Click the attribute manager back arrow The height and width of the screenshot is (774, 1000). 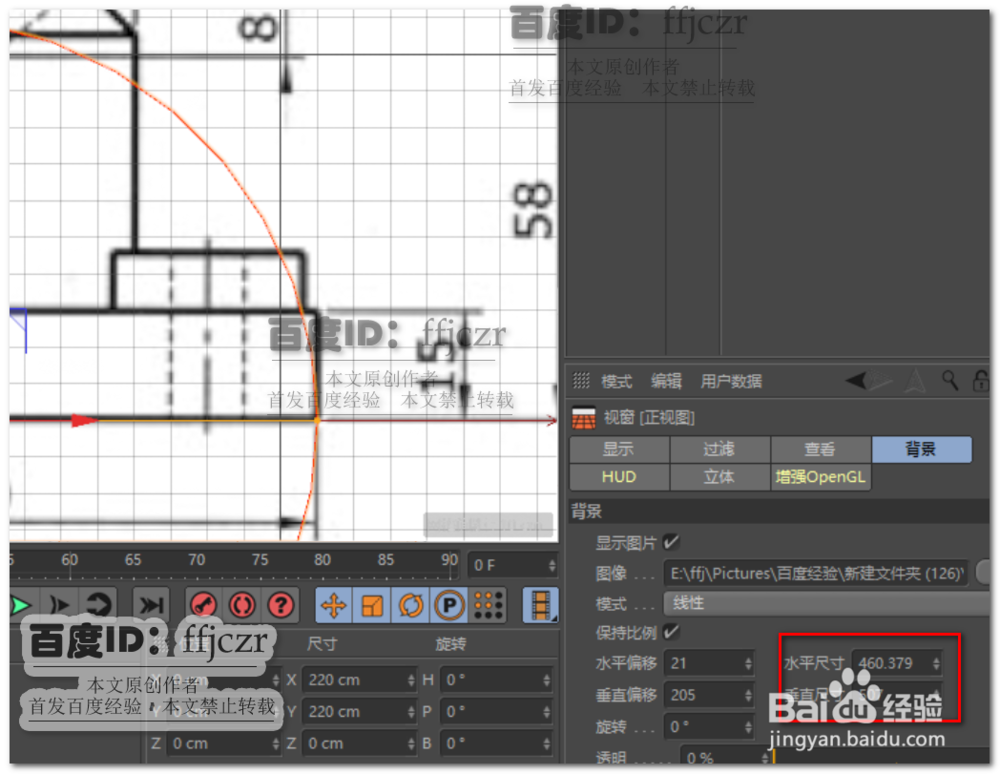pyautogui.click(x=856, y=381)
